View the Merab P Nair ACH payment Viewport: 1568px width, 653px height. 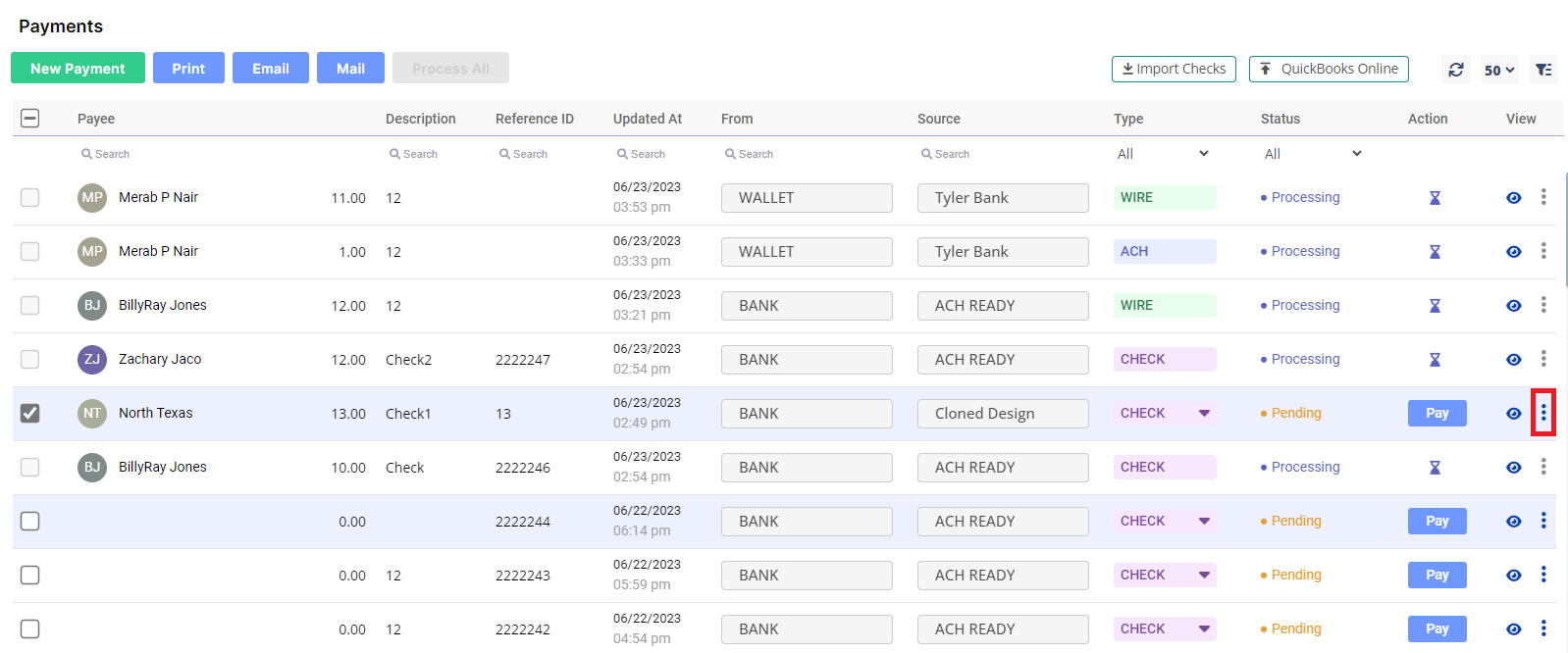click(x=1514, y=252)
